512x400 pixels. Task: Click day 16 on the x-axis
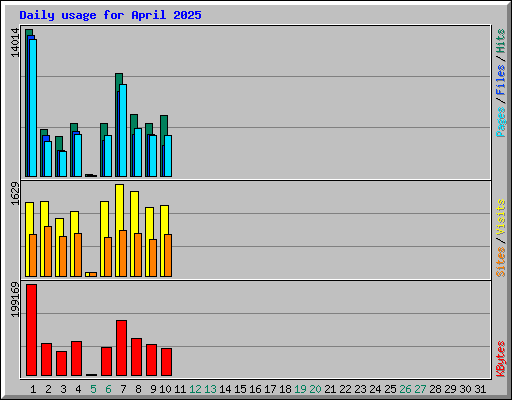click(x=255, y=389)
